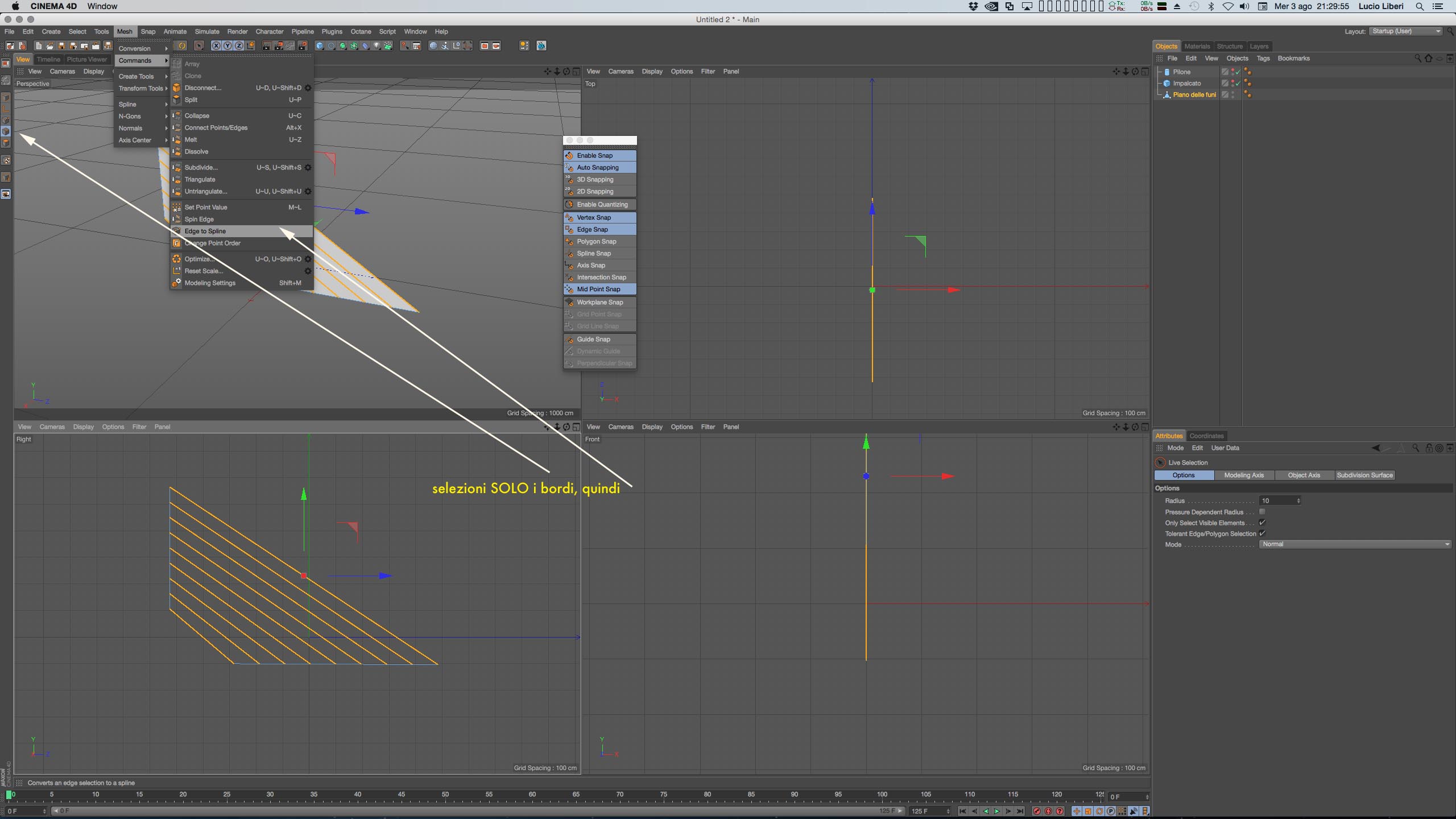Click the Record Active Objects keyframe button

click(x=1037, y=811)
